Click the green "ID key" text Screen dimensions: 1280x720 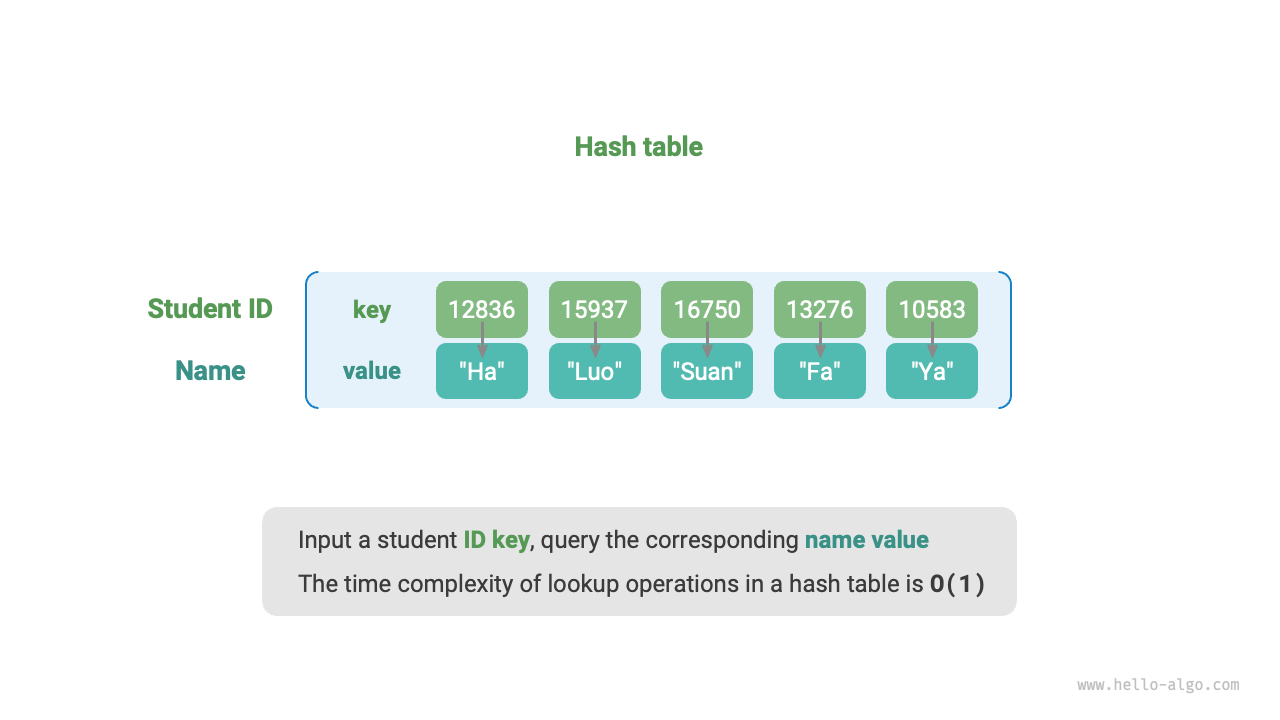coord(496,540)
